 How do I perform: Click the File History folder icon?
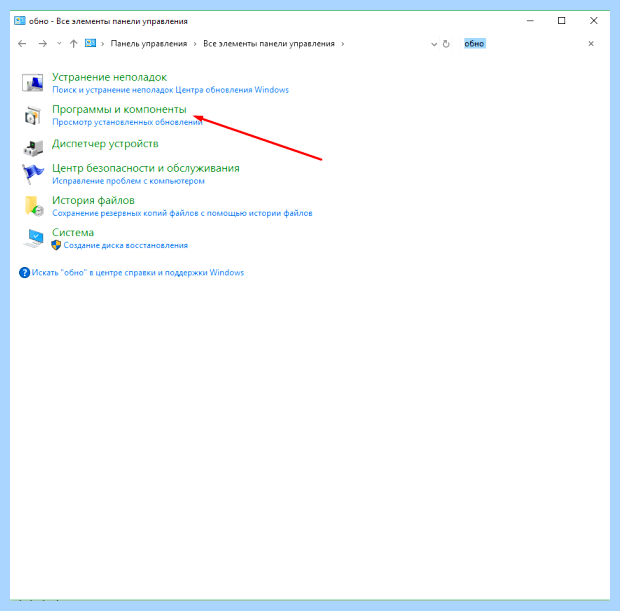pyautogui.click(x=34, y=206)
